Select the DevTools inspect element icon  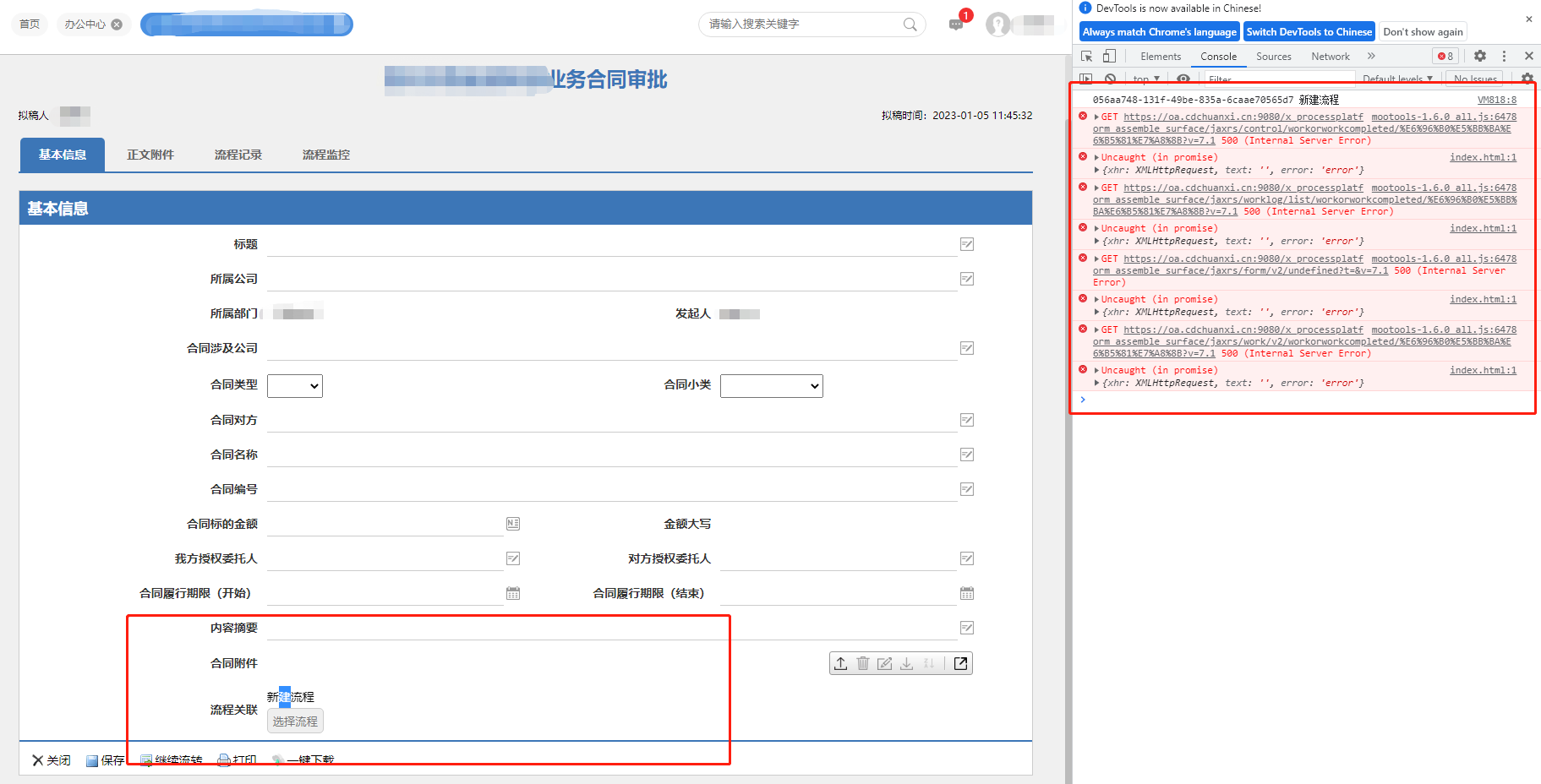point(1087,56)
